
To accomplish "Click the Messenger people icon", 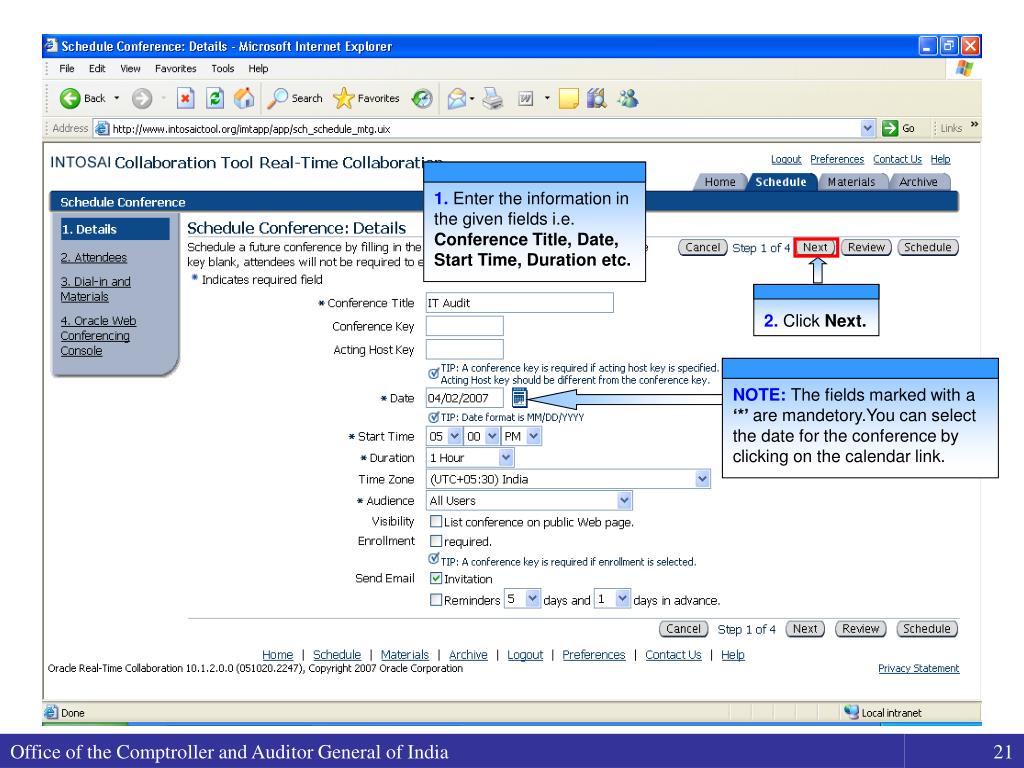I will point(628,99).
